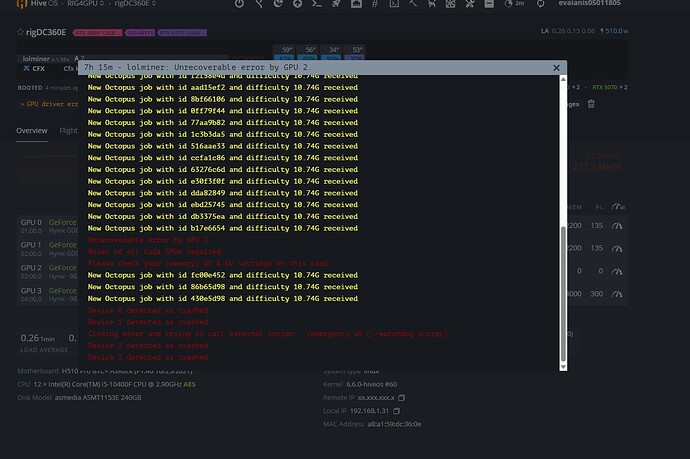Screen dimensions: 690x459
Task: Open overclock tuning gauge for GPU 0
Action: [x=617, y=224]
